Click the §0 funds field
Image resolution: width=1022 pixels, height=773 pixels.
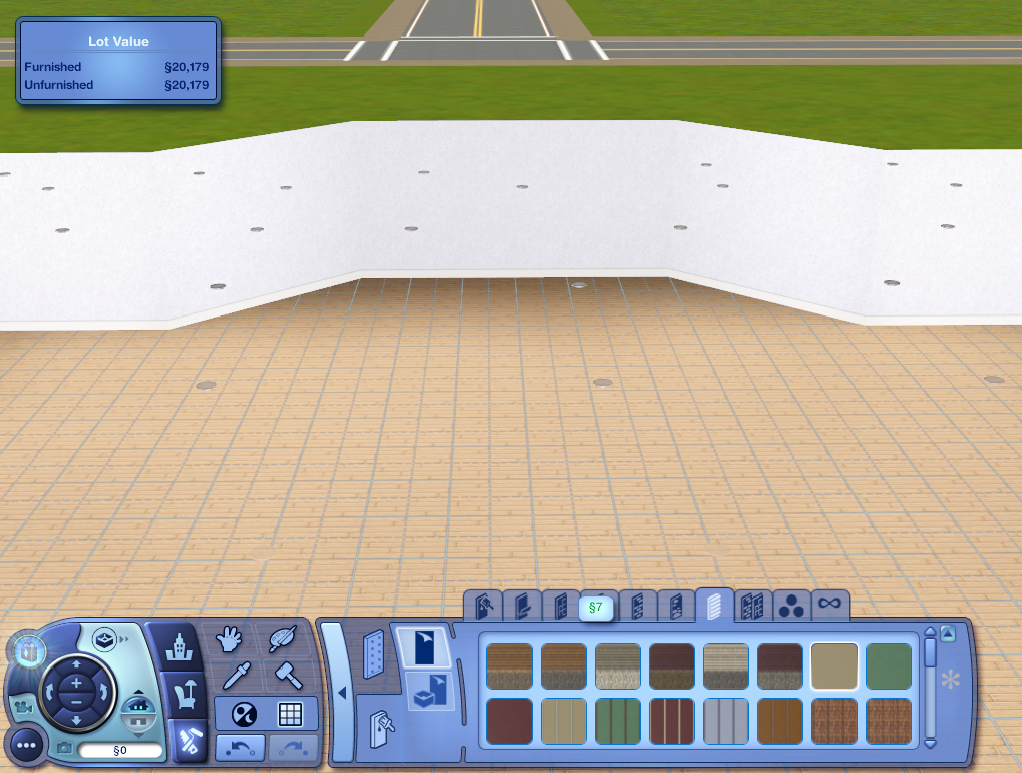120,750
